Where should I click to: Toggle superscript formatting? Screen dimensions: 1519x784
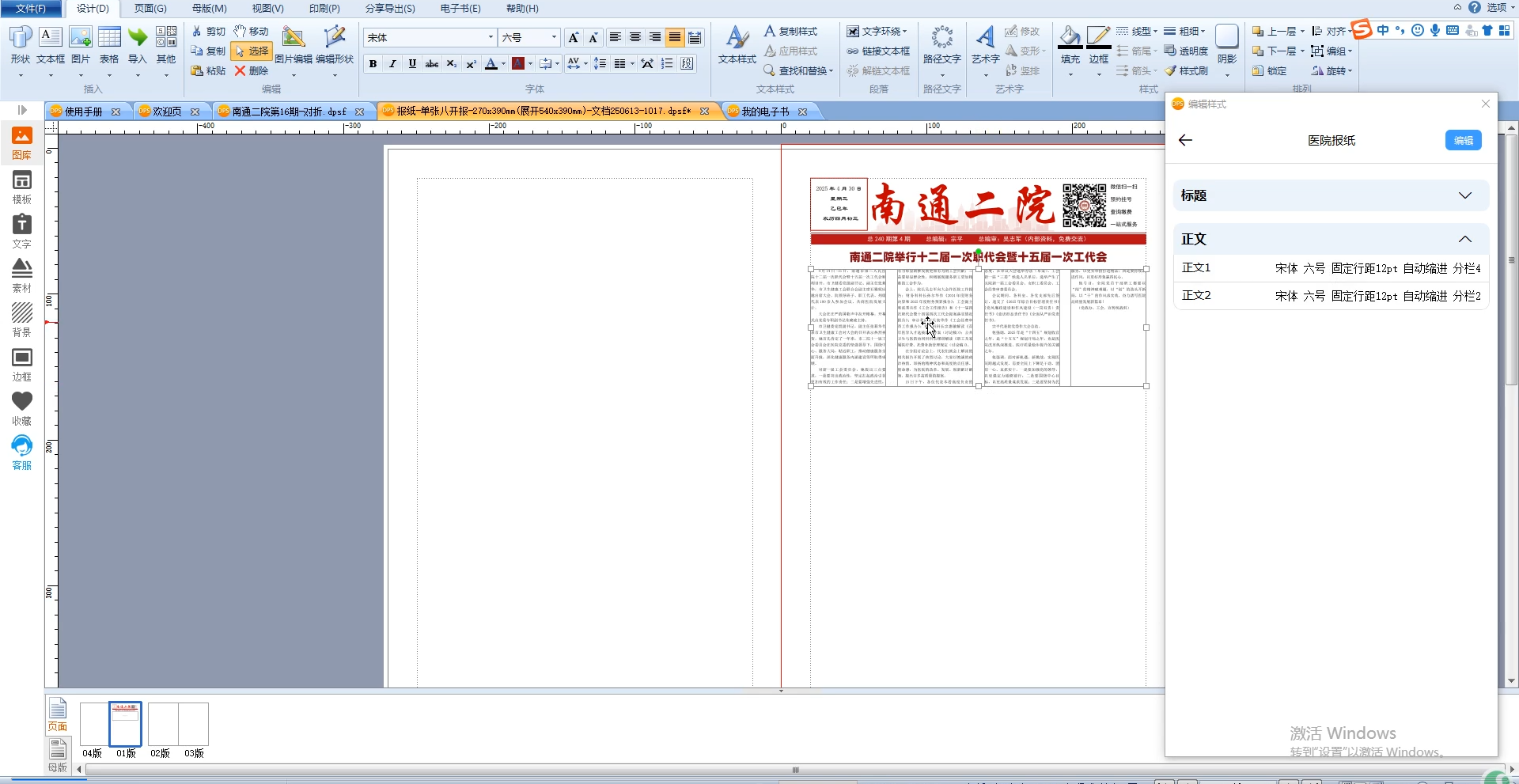tap(471, 64)
